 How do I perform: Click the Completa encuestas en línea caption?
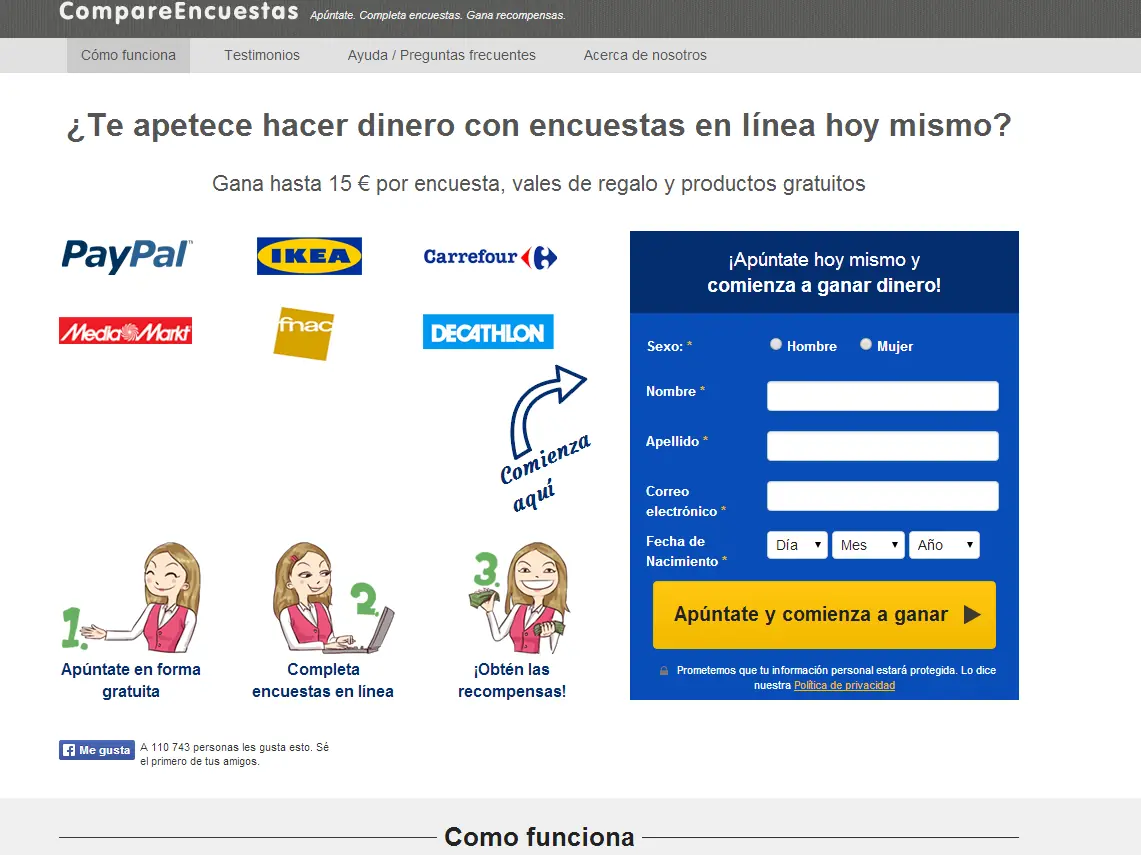[323, 680]
